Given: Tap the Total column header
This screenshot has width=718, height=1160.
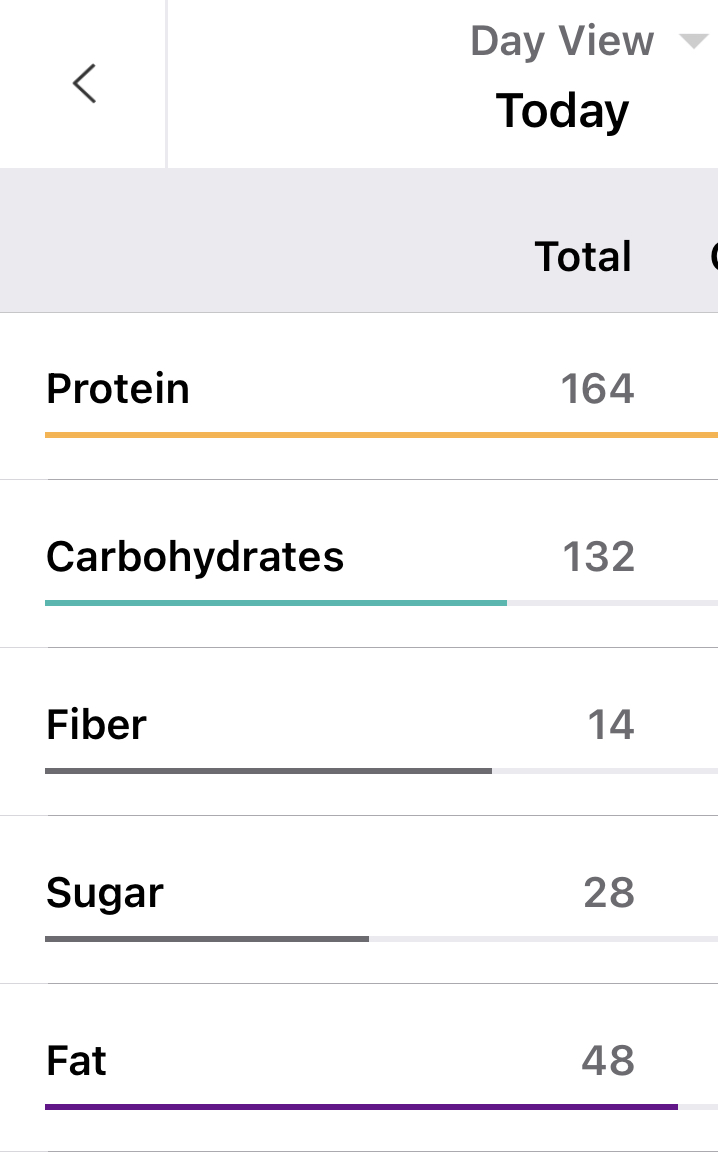Looking at the screenshot, I should coord(583,256).
